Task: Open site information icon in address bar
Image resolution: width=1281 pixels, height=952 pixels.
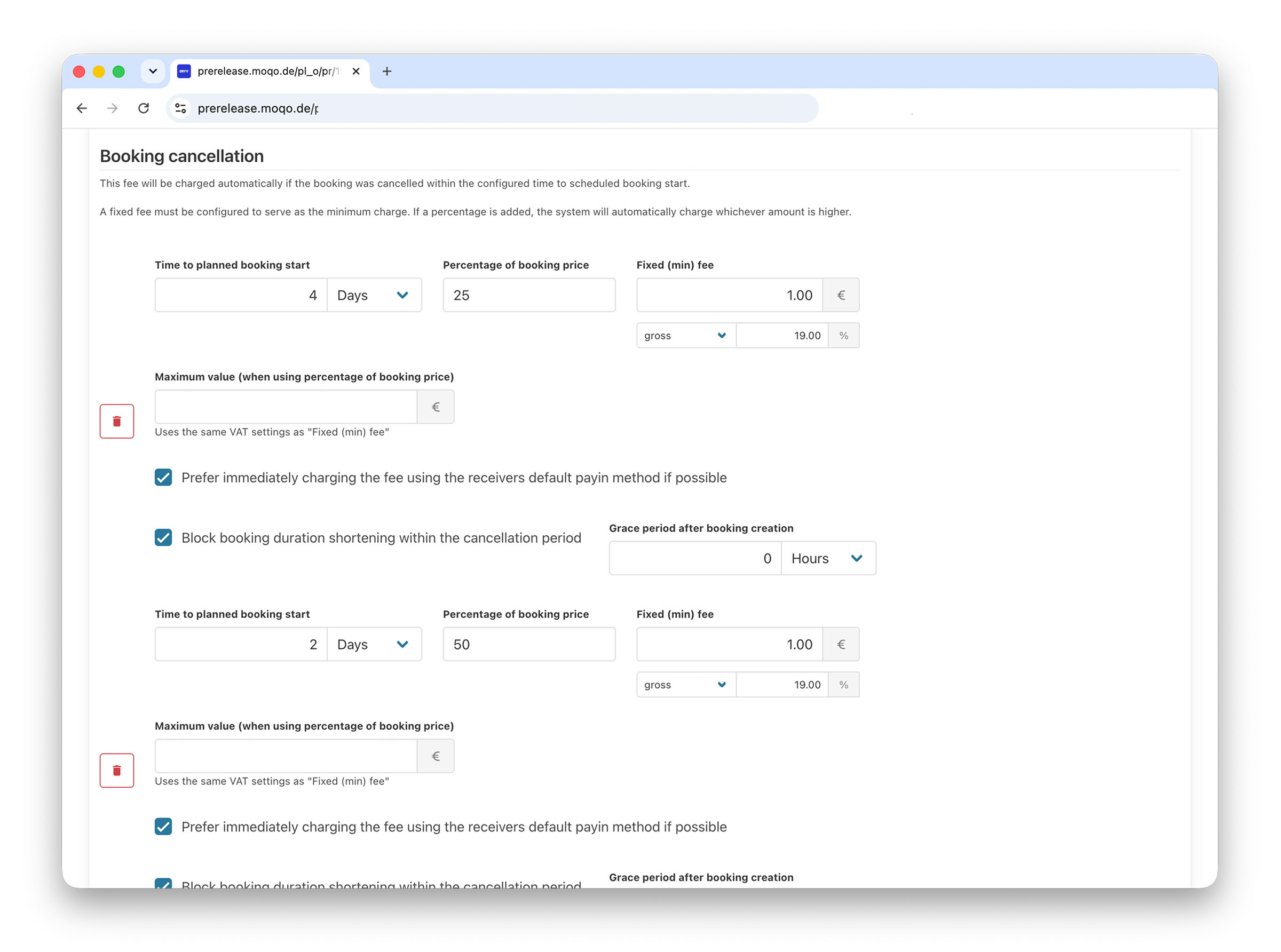Action: (x=181, y=108)
